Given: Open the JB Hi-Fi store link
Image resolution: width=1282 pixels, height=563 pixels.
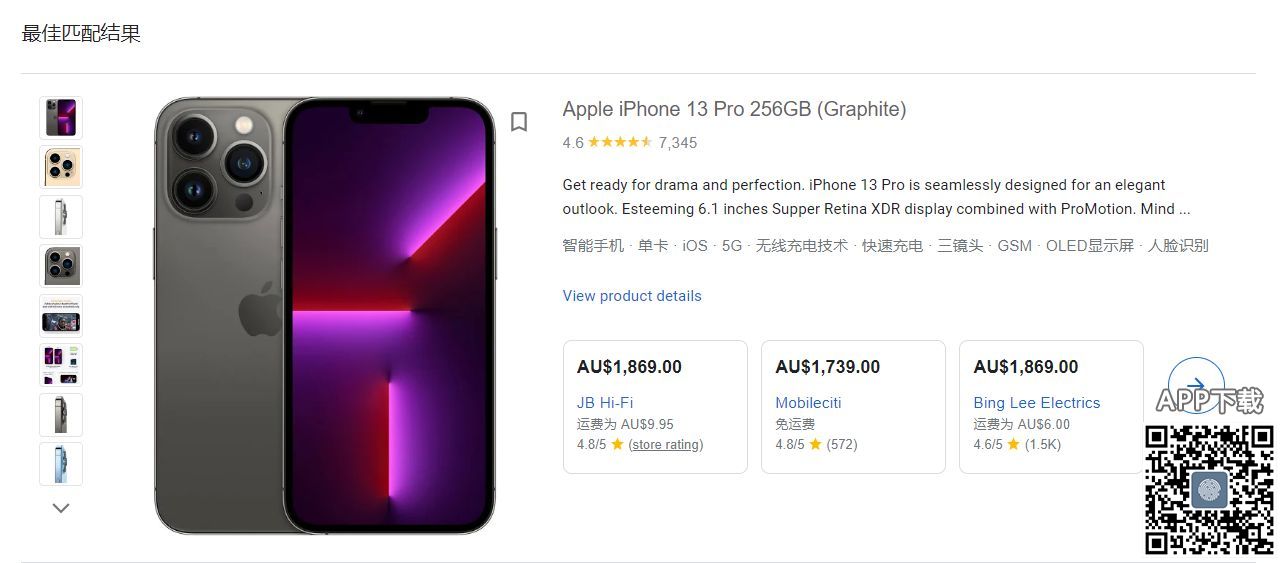Looking at the screenshot, I should coord(605,403).
